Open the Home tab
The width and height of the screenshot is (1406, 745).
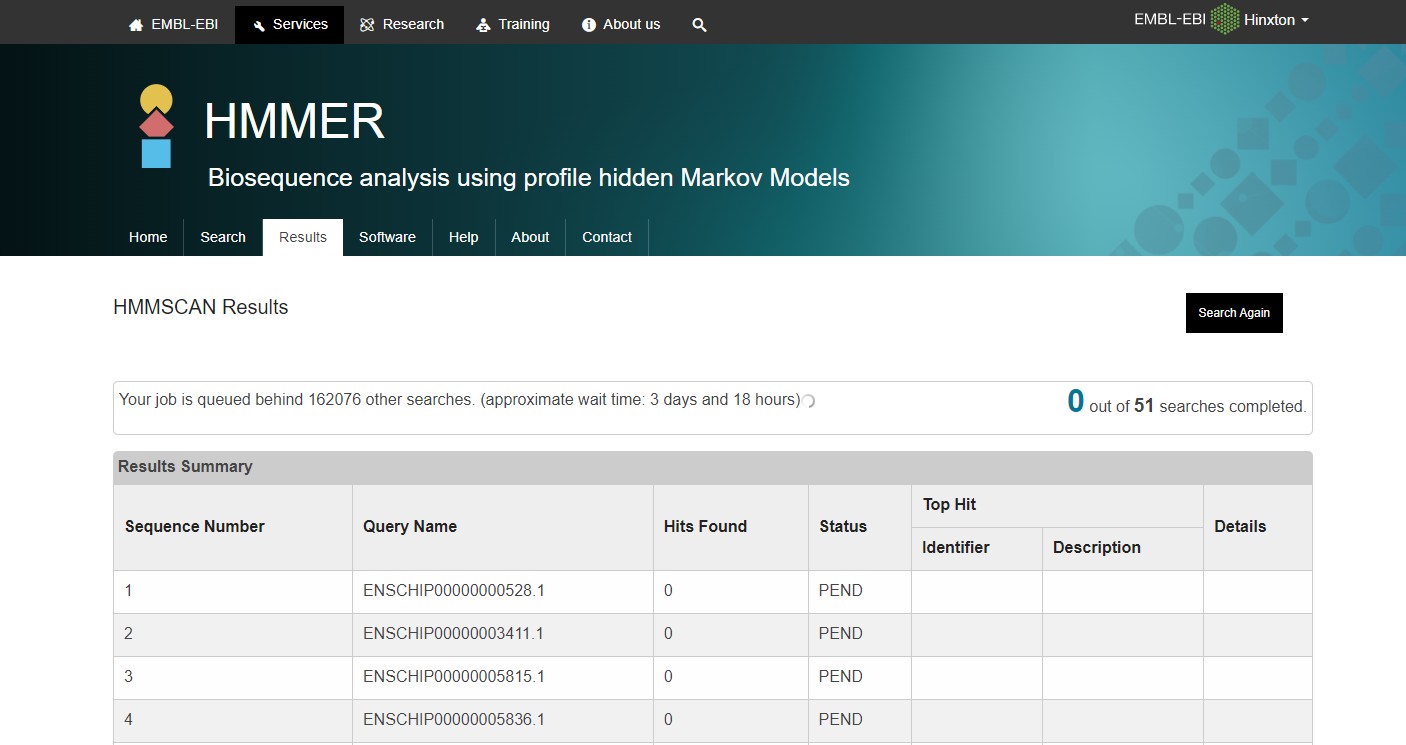coord(148,237)
